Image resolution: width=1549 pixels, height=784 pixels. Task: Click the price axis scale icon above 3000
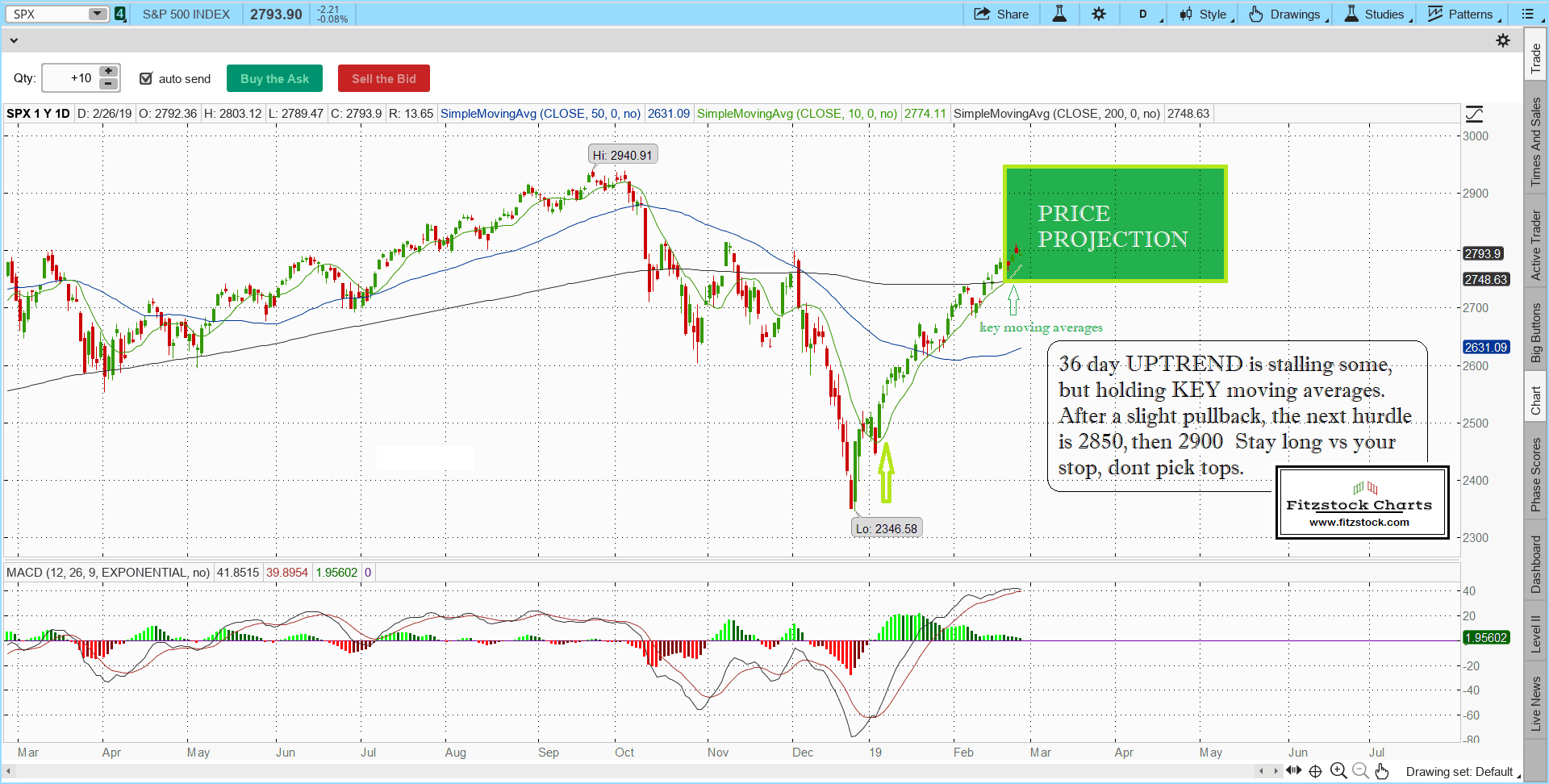click(1474, 114)
